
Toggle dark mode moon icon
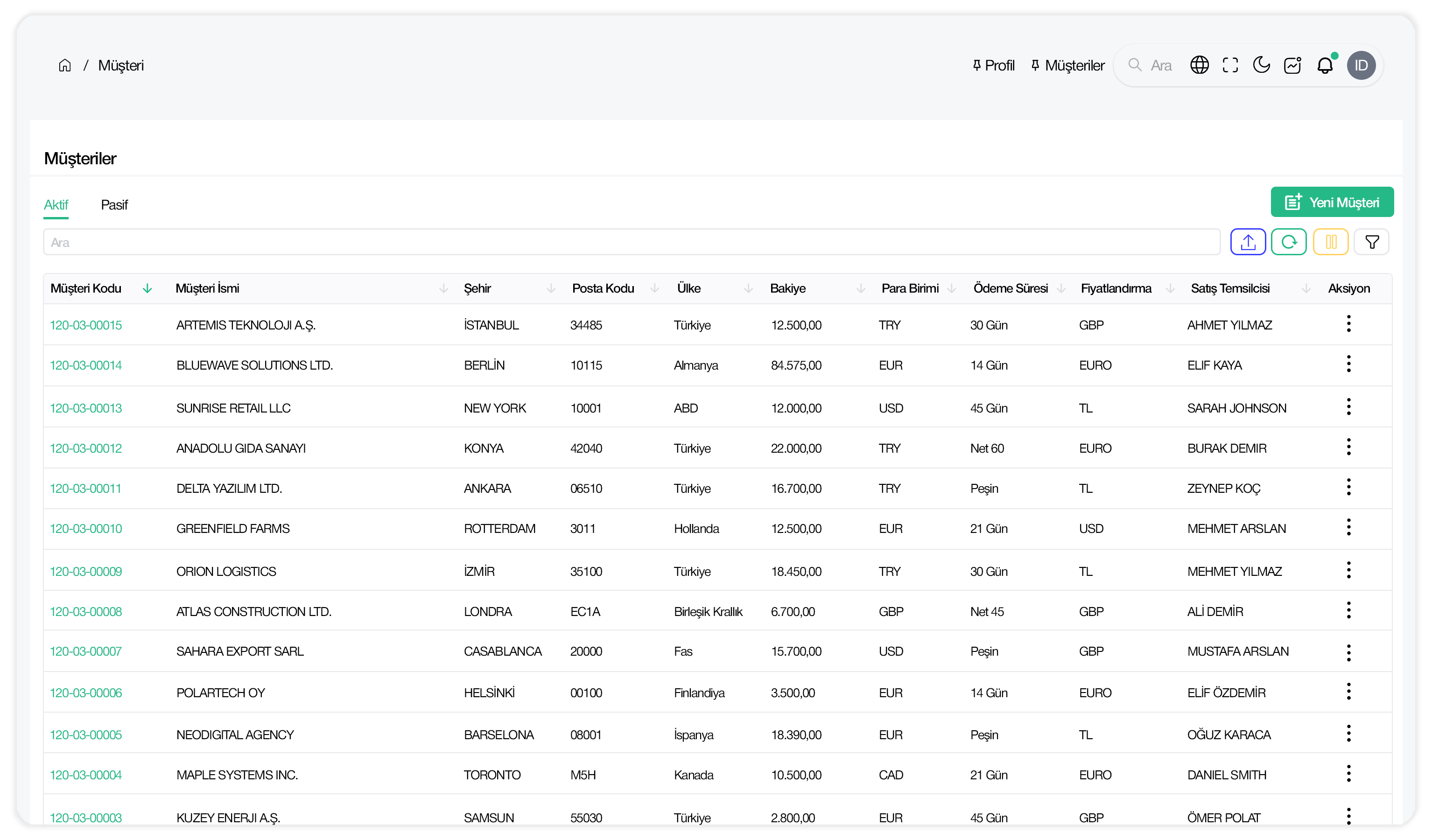coord(1261,65)
